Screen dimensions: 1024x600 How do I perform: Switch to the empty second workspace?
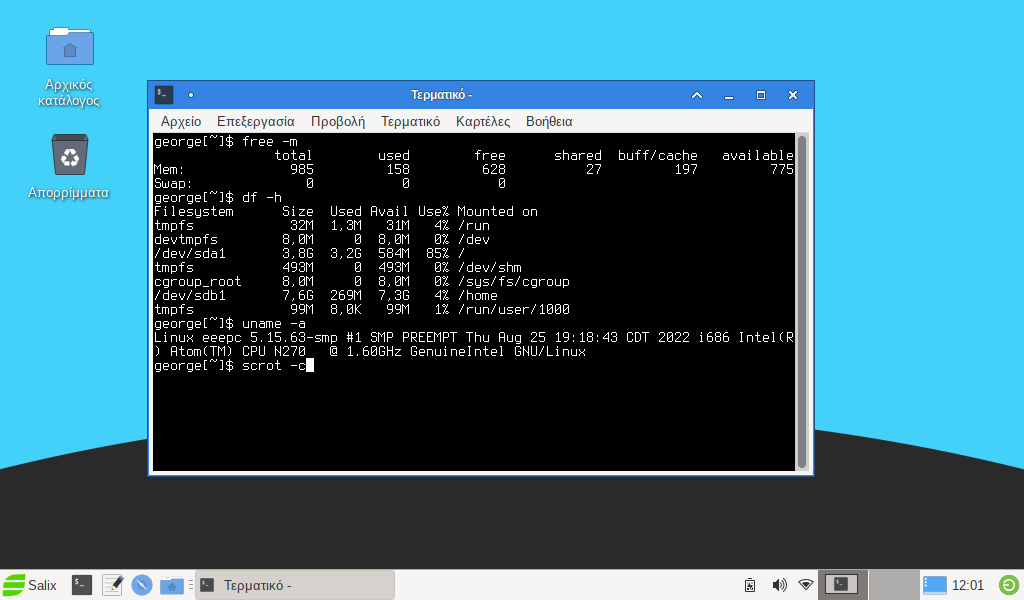894,584
